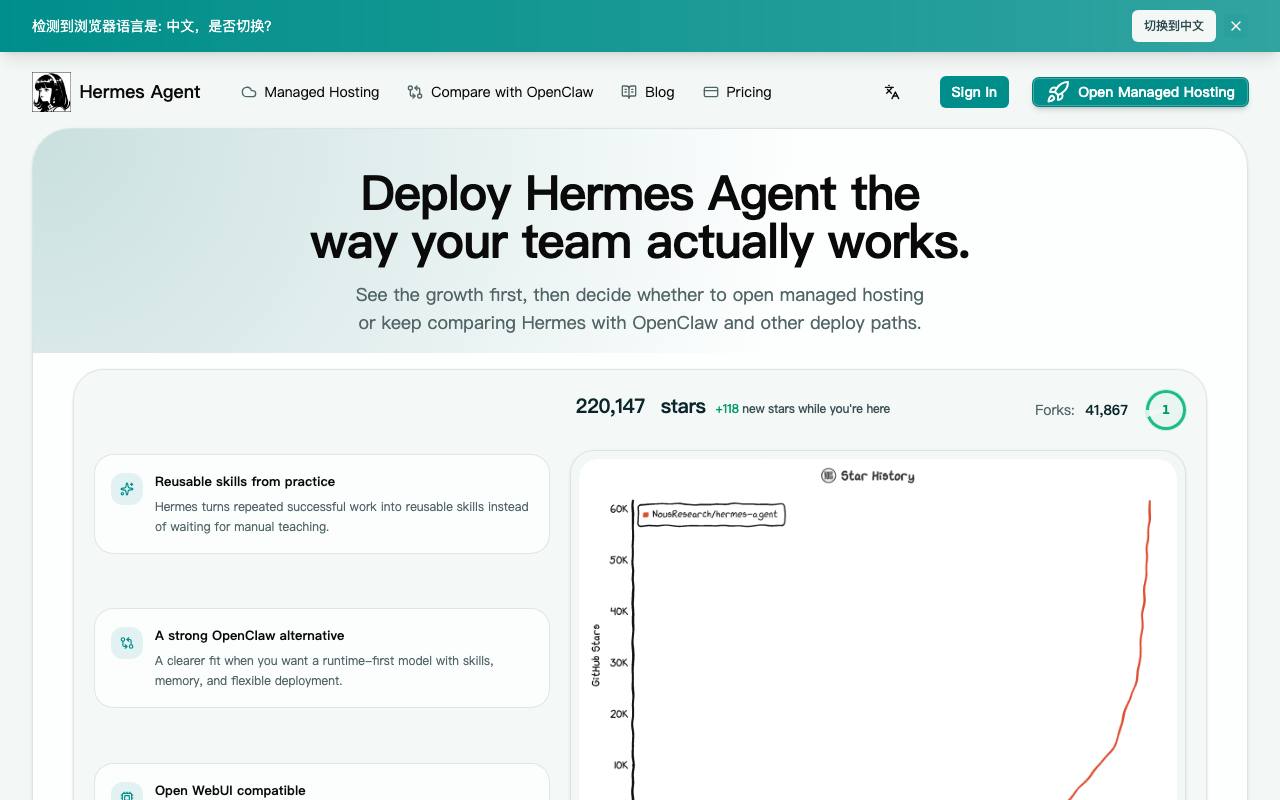Image resolution: width=1280 pixels, height=800 pixels.
Task: Dismiss the language detection banner
Action: tap(1236, 26)
